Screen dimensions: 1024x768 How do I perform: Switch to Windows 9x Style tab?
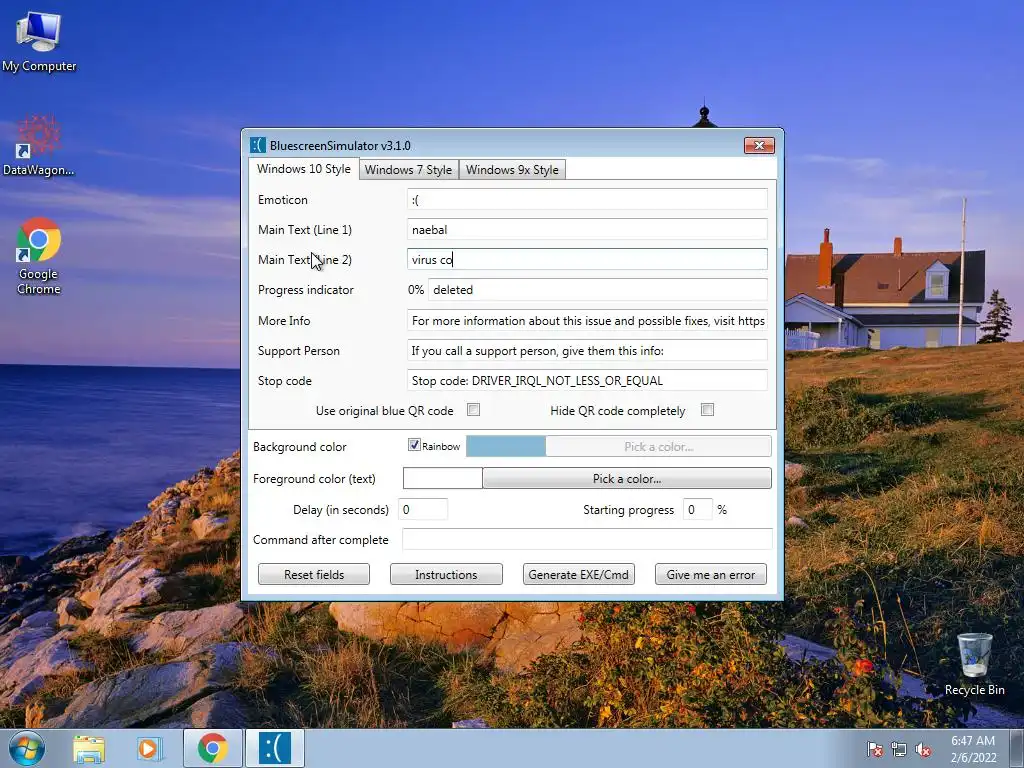(512, 170)
